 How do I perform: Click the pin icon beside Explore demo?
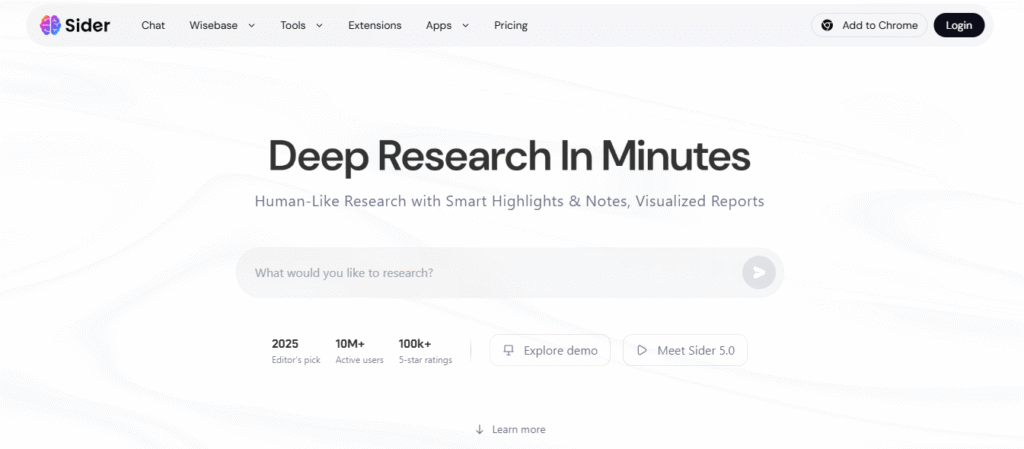[509, 350]
